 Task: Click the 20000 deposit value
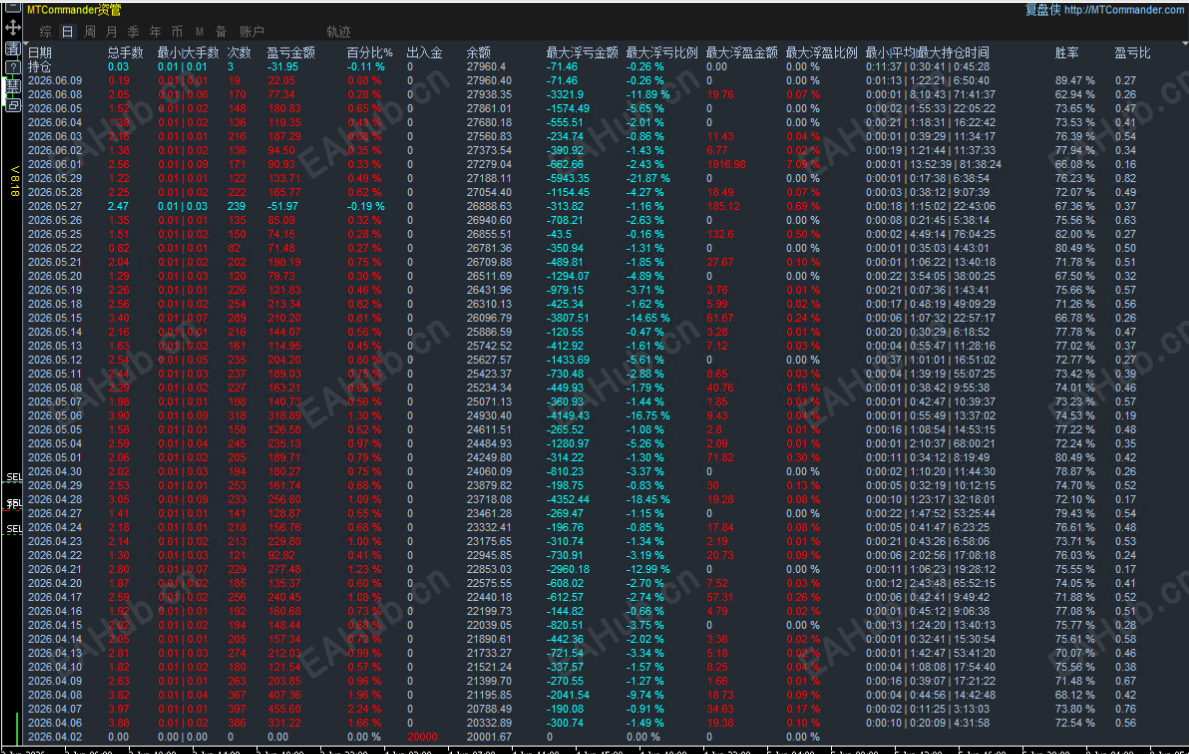point(422,737)
